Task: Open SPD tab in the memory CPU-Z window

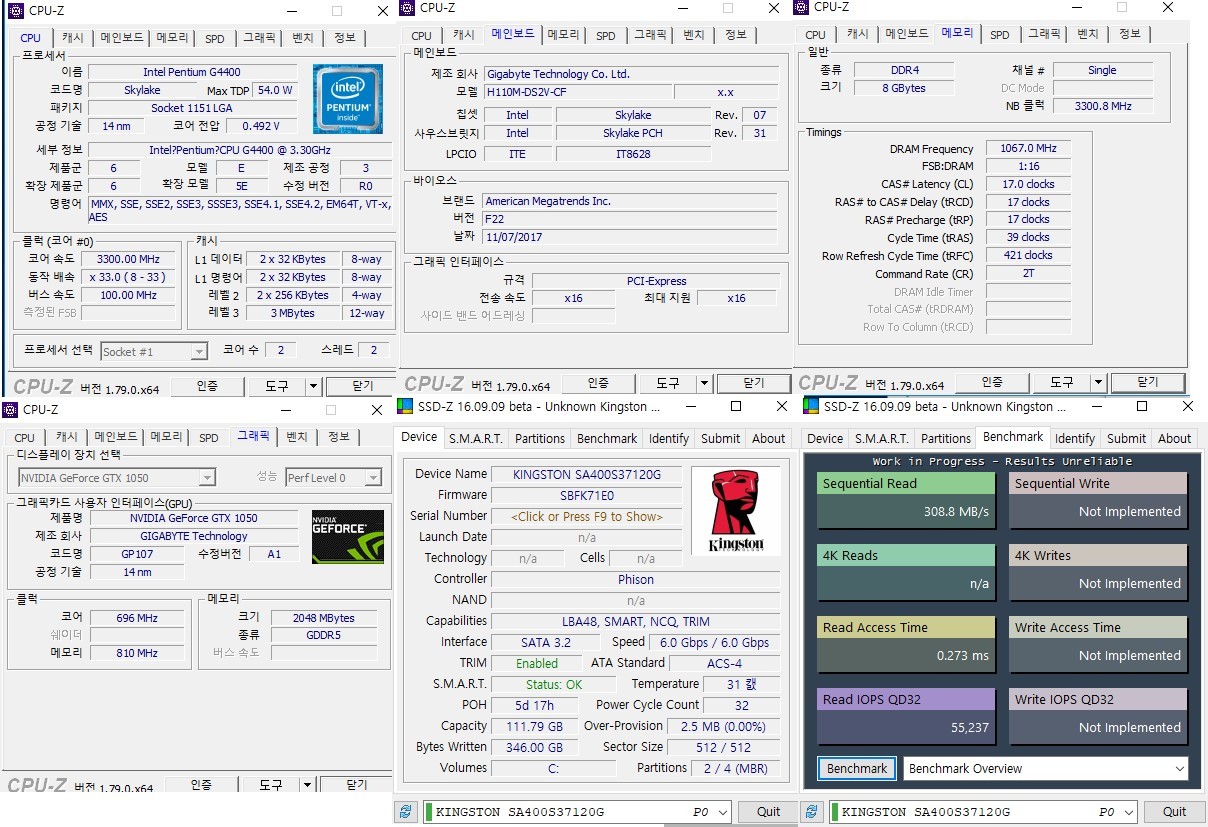Action: (999, 35)
